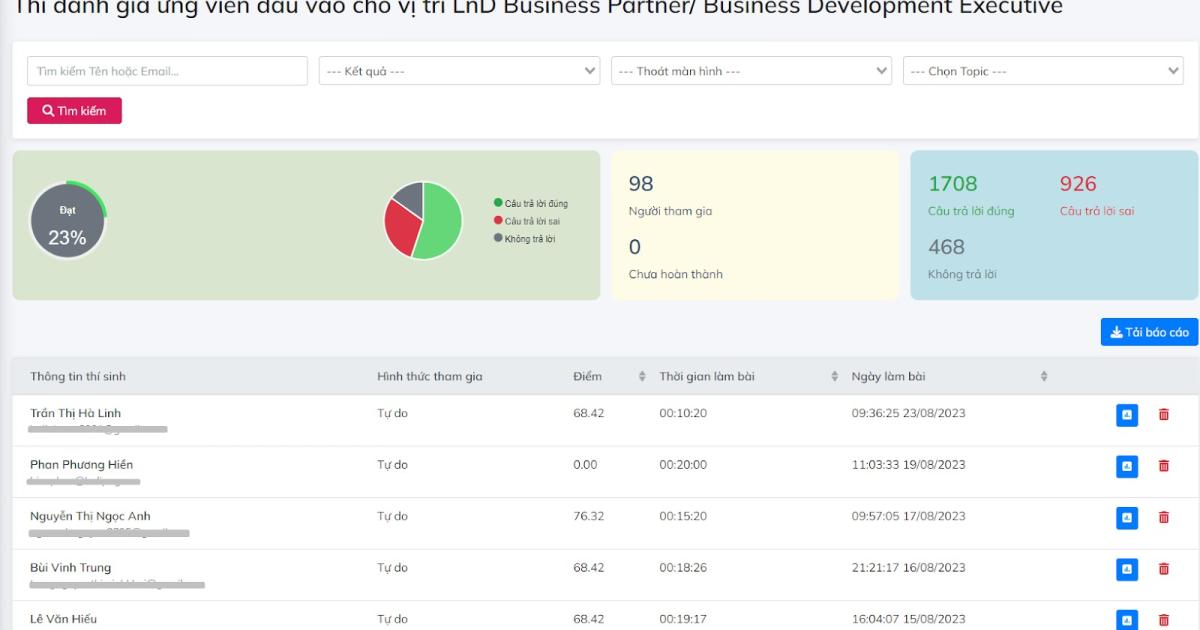1200x630 pixels.
Task: Sort the table by Điểm column
Action: coord(642,377)
